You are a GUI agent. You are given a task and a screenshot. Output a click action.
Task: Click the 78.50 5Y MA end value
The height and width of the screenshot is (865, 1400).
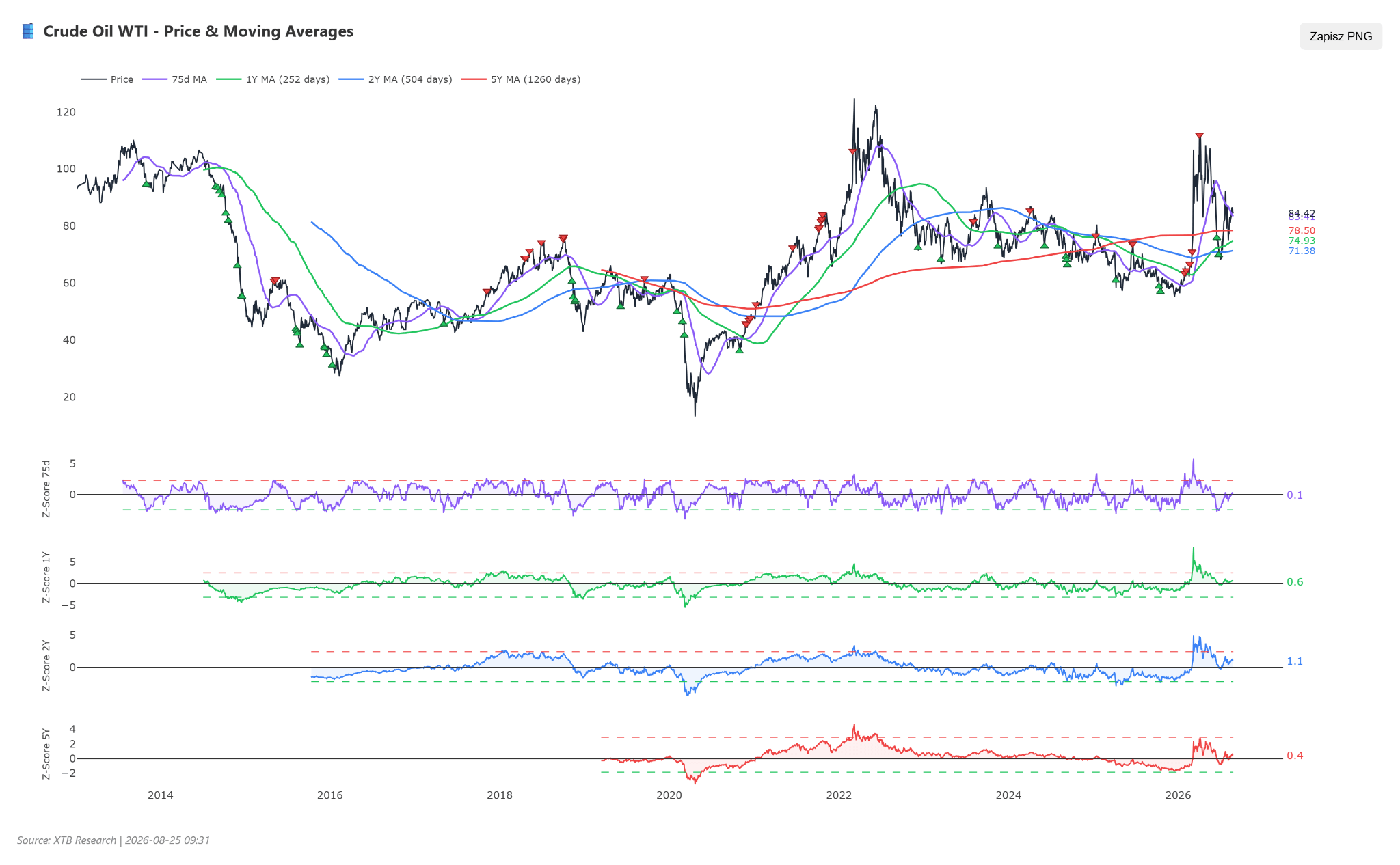pos(1302,231)
